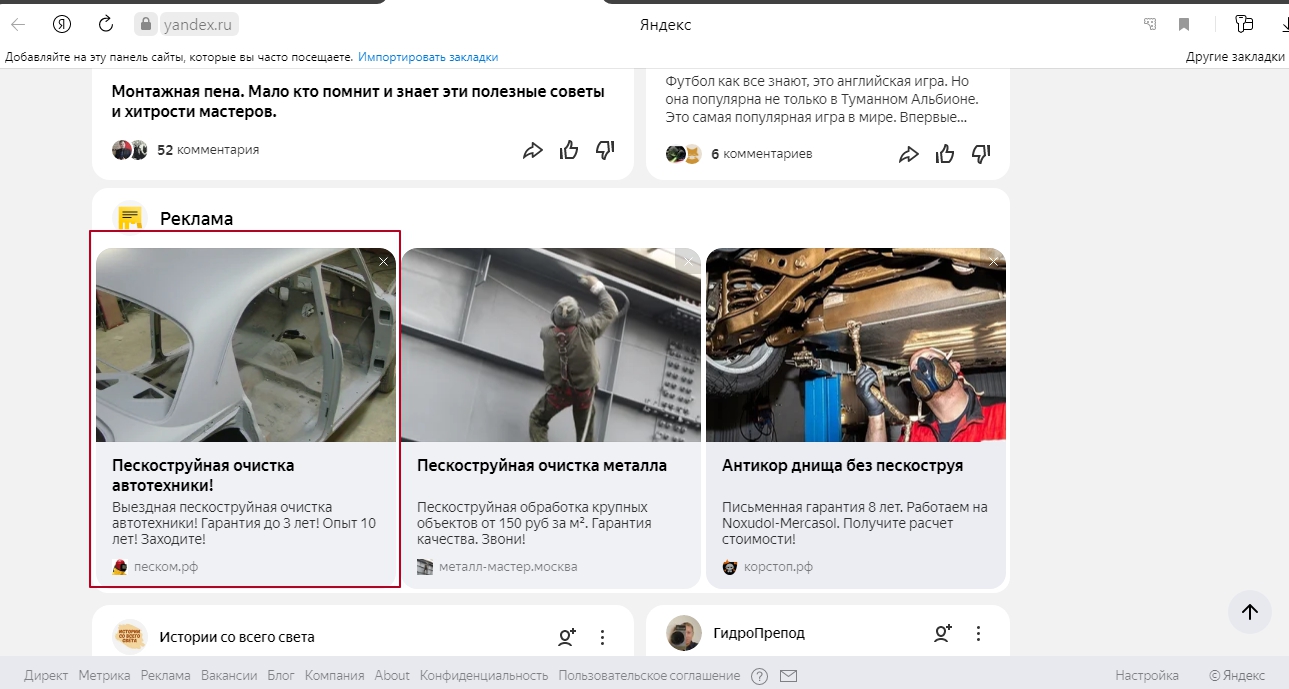Open Другие закладки folder

(x=1235, y=57)
